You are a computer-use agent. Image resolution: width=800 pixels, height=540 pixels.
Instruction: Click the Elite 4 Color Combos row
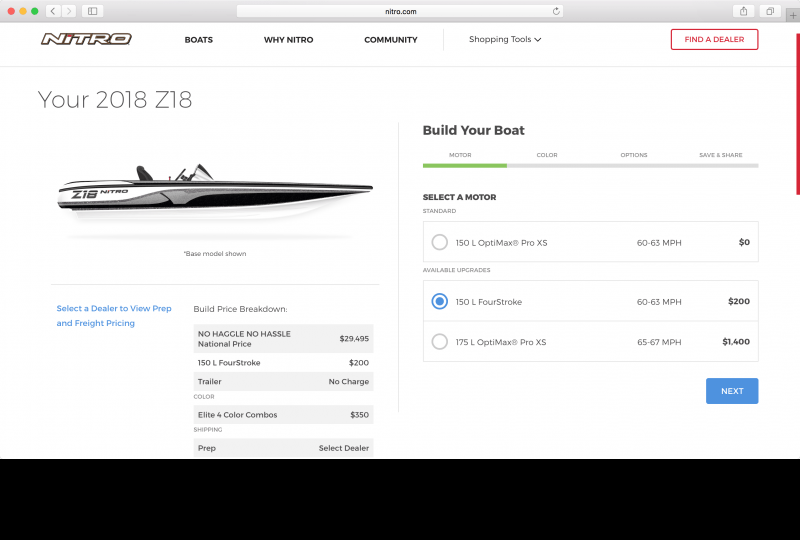point(283,414)
